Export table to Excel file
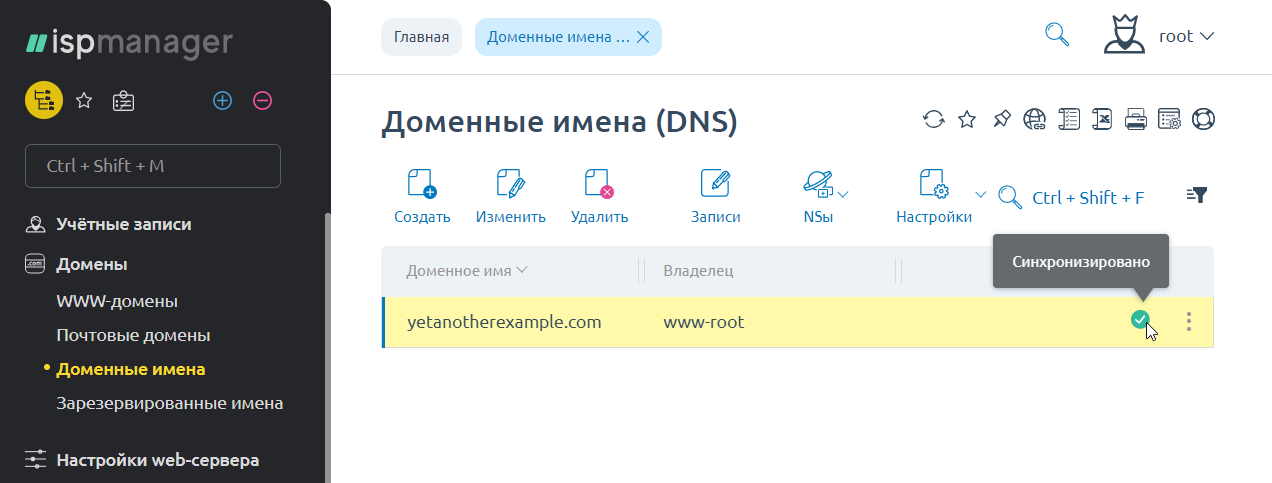This screenshot has height=483, width=1272. click(1102, 120)
